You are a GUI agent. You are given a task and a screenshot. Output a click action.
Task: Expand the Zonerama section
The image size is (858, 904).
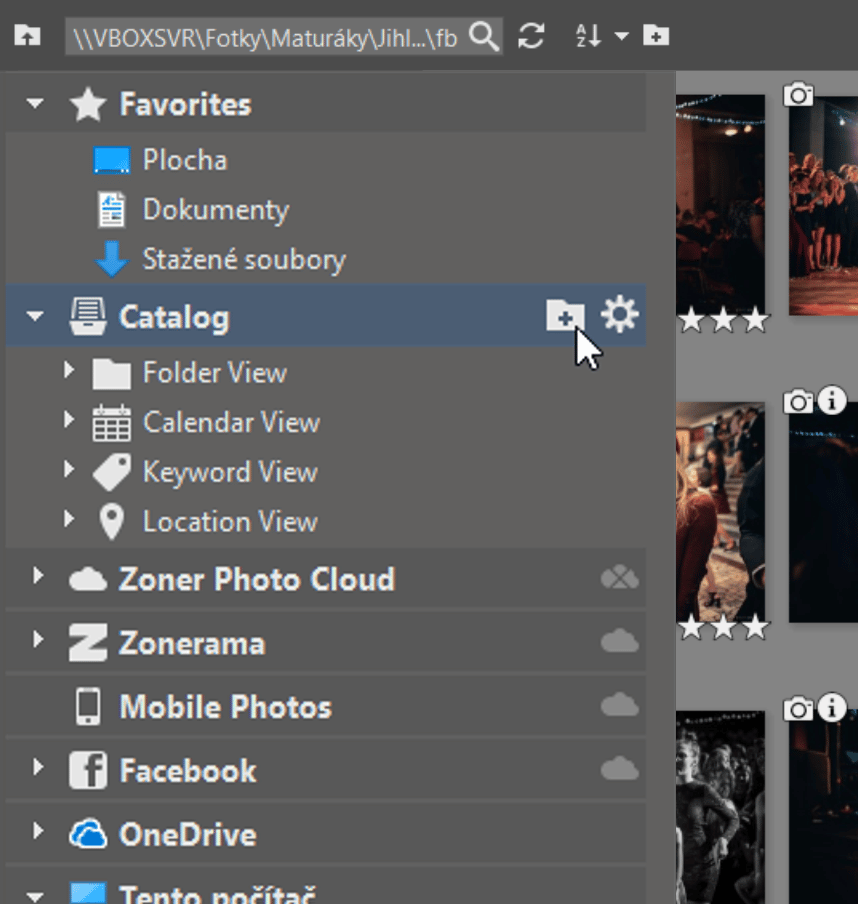click(38, 639)
